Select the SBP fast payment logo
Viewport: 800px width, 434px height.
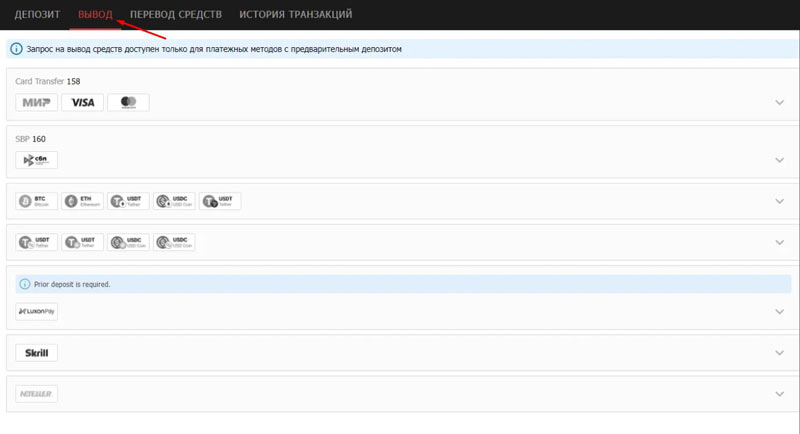(37, 160)
